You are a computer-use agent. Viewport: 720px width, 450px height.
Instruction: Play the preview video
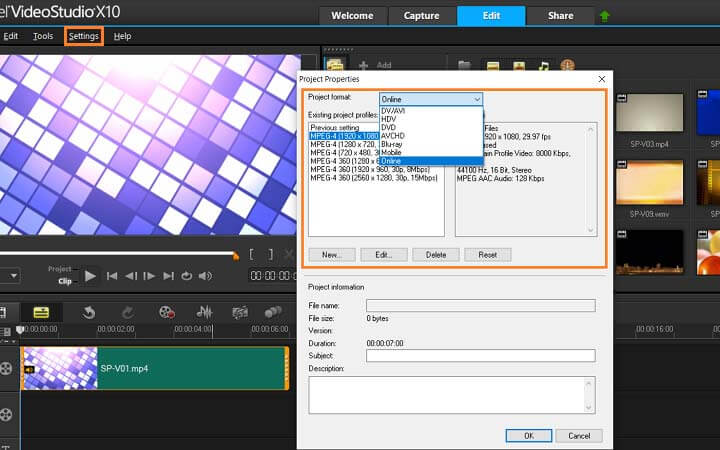90,276
